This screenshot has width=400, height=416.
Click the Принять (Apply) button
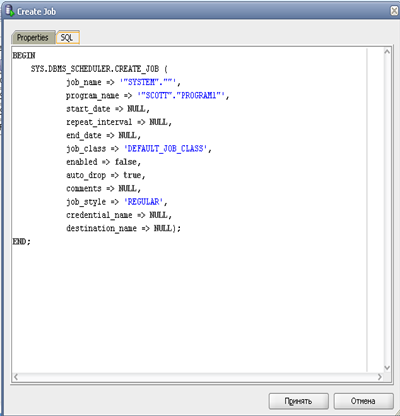[298, 401]
